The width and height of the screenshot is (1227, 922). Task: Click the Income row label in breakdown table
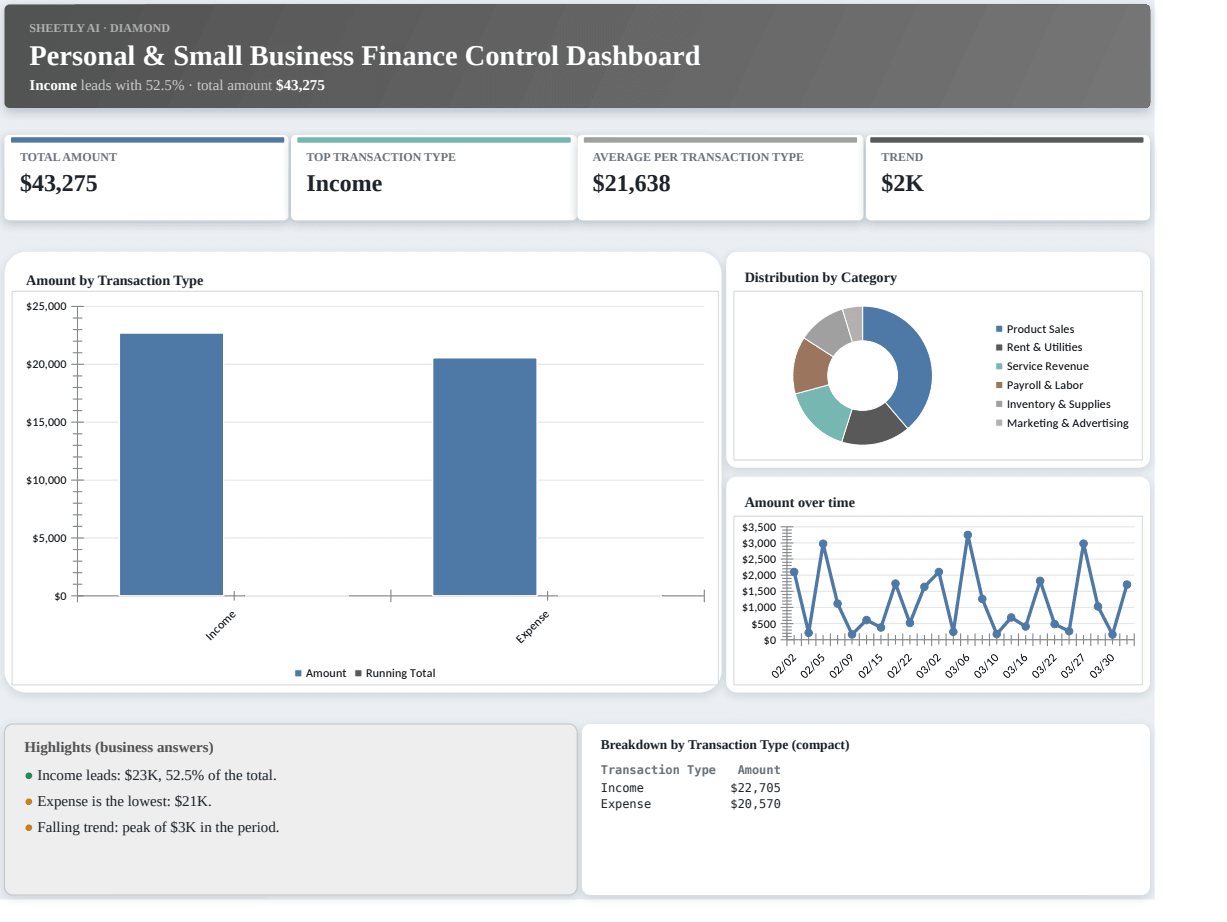622,788
